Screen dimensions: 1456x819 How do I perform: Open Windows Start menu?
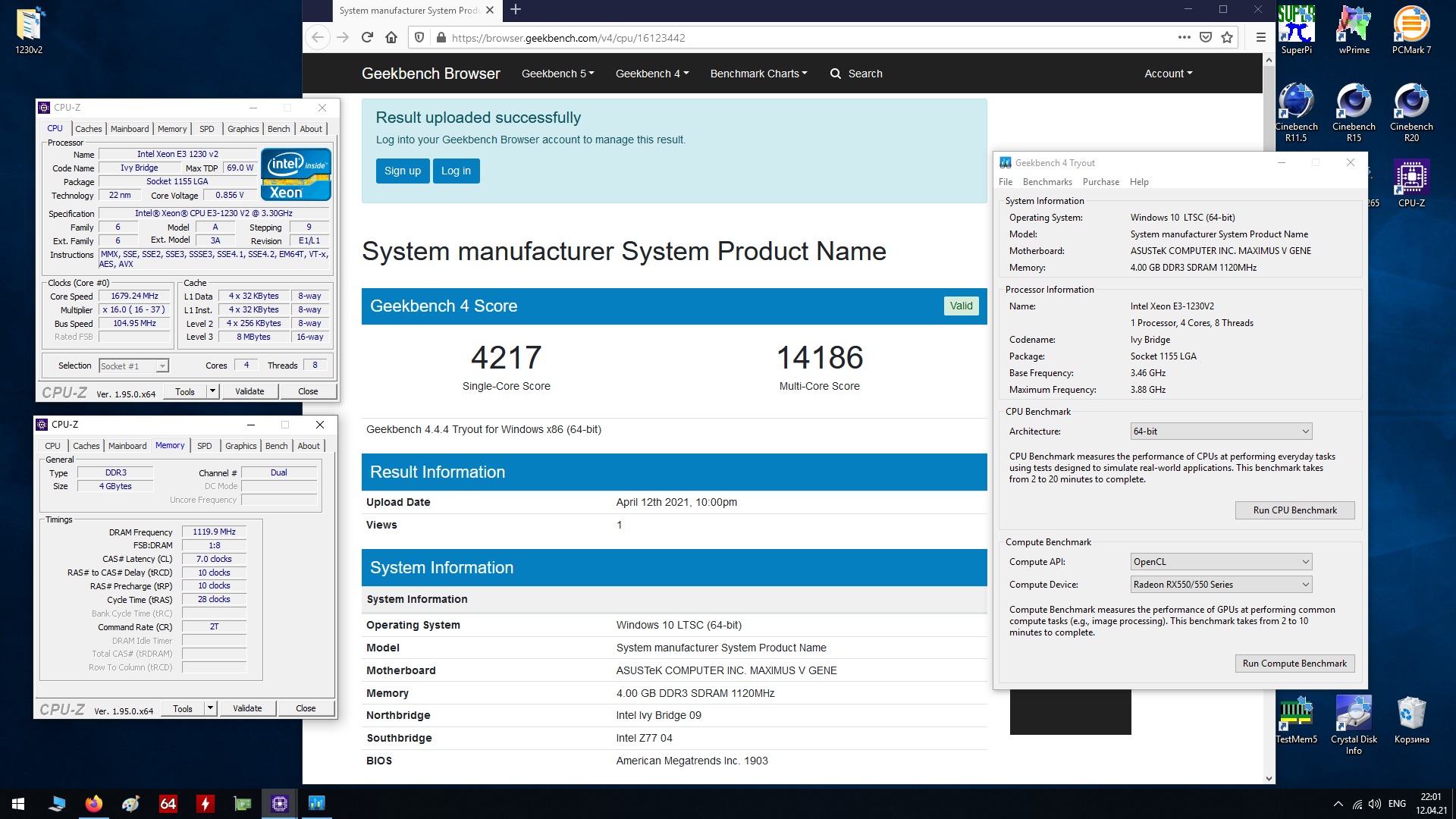pos(18,804)
